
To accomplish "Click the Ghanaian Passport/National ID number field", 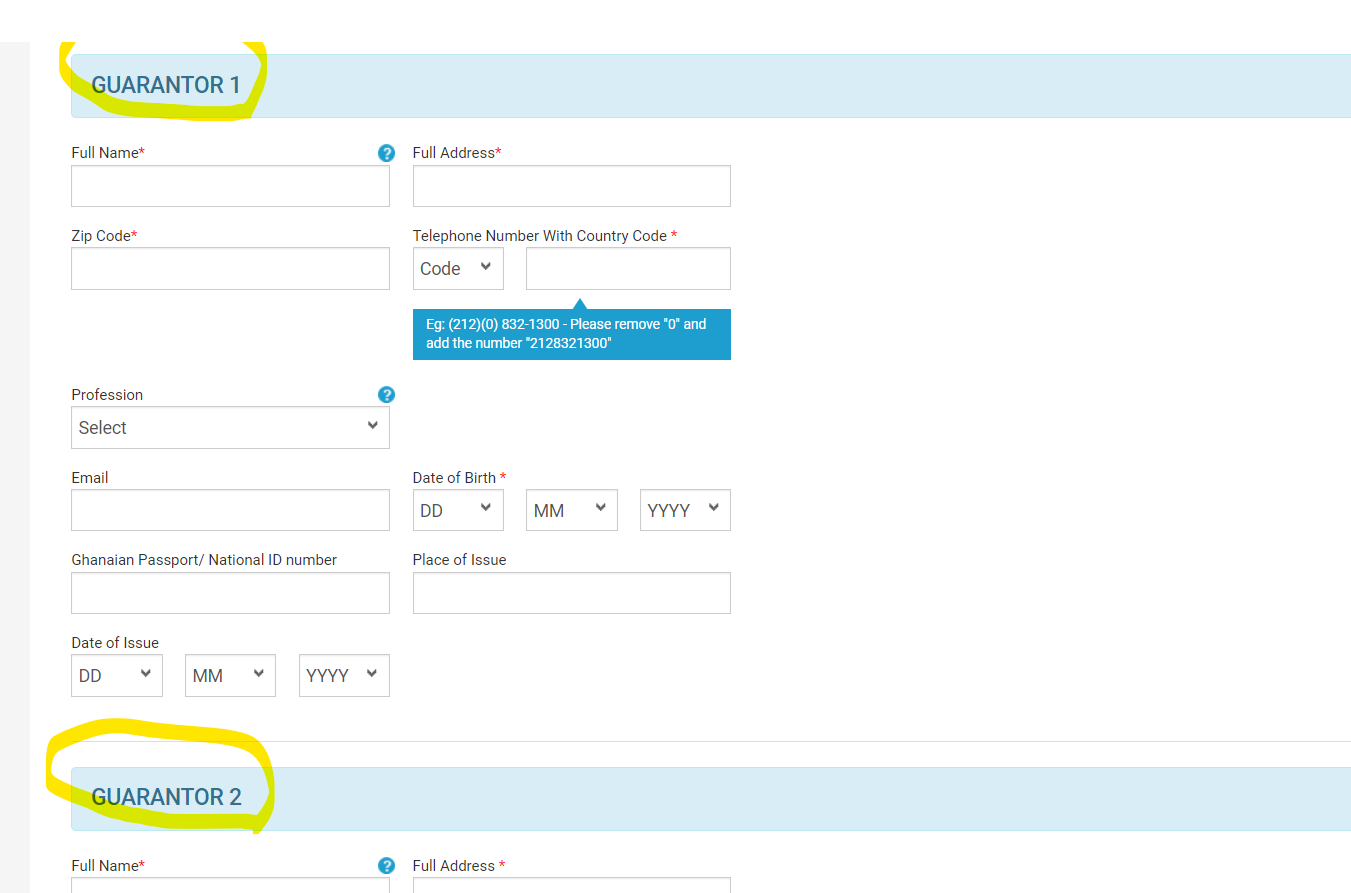I will (230, 593).
